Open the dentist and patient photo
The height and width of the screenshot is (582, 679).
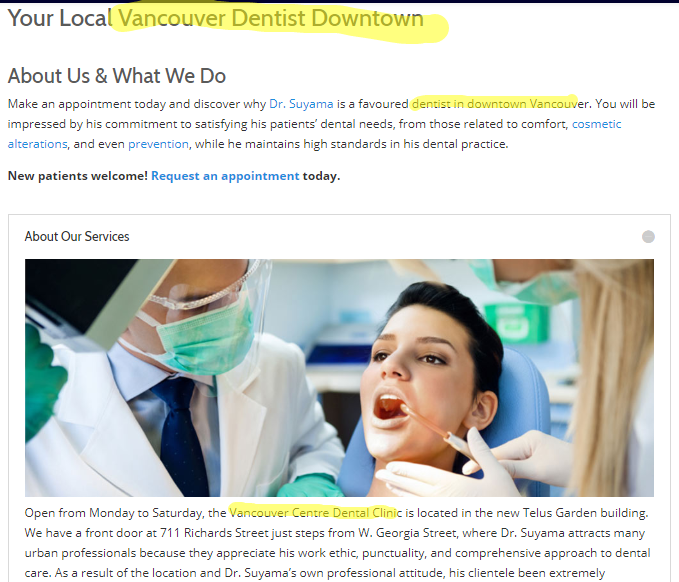pos(339,378)
